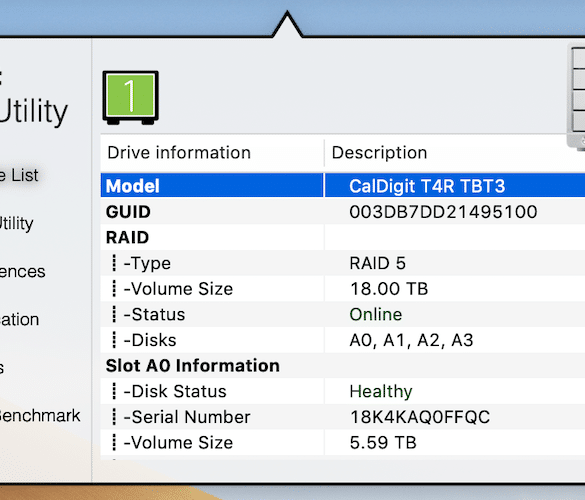Click the Description column header

click(379, 153)
